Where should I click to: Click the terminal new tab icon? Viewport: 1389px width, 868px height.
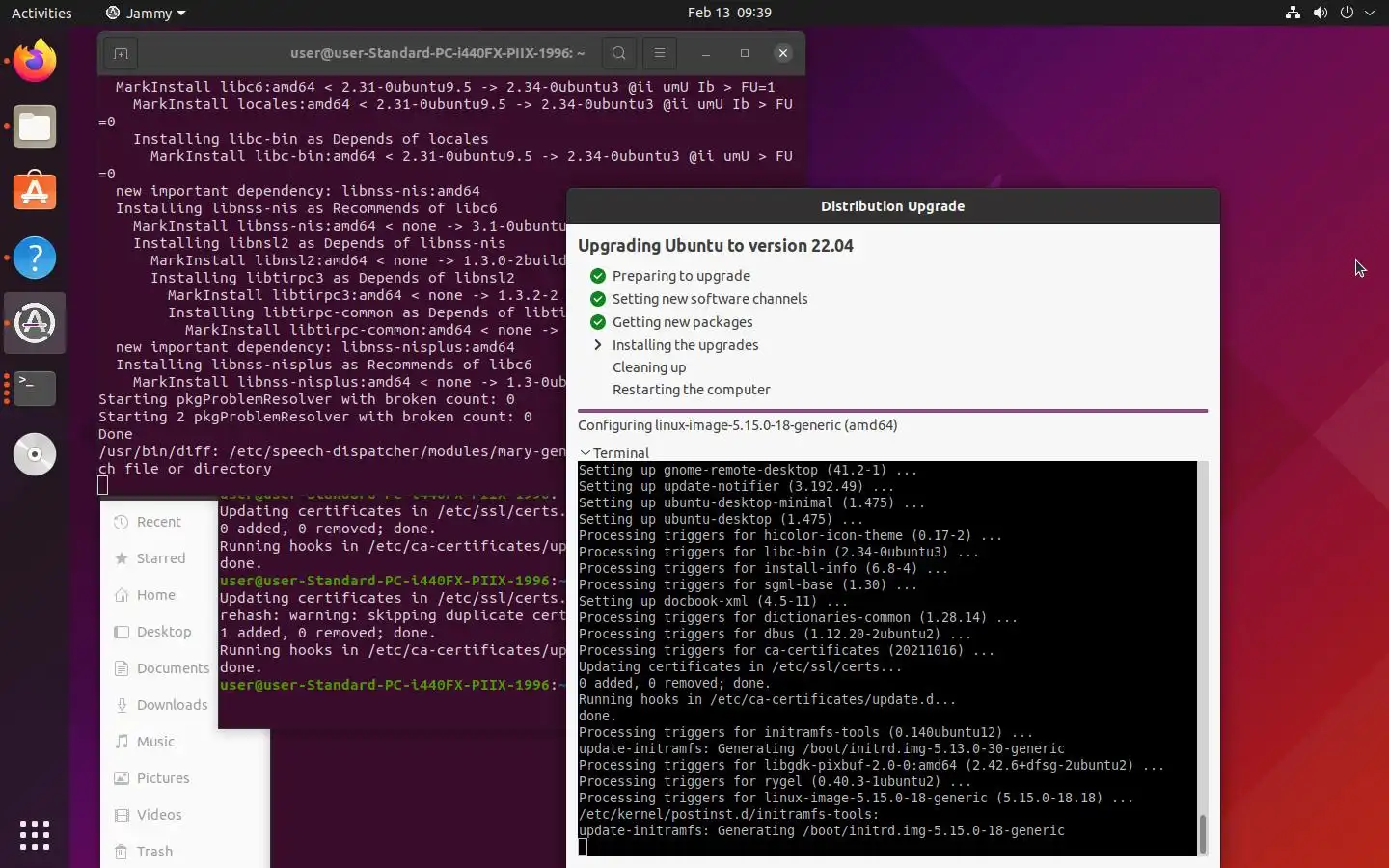[x=121, y=53]
